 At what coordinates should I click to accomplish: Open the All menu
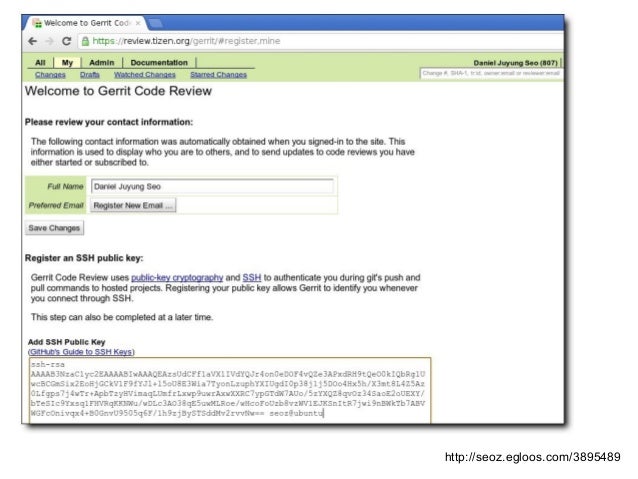tap(40, 63)
